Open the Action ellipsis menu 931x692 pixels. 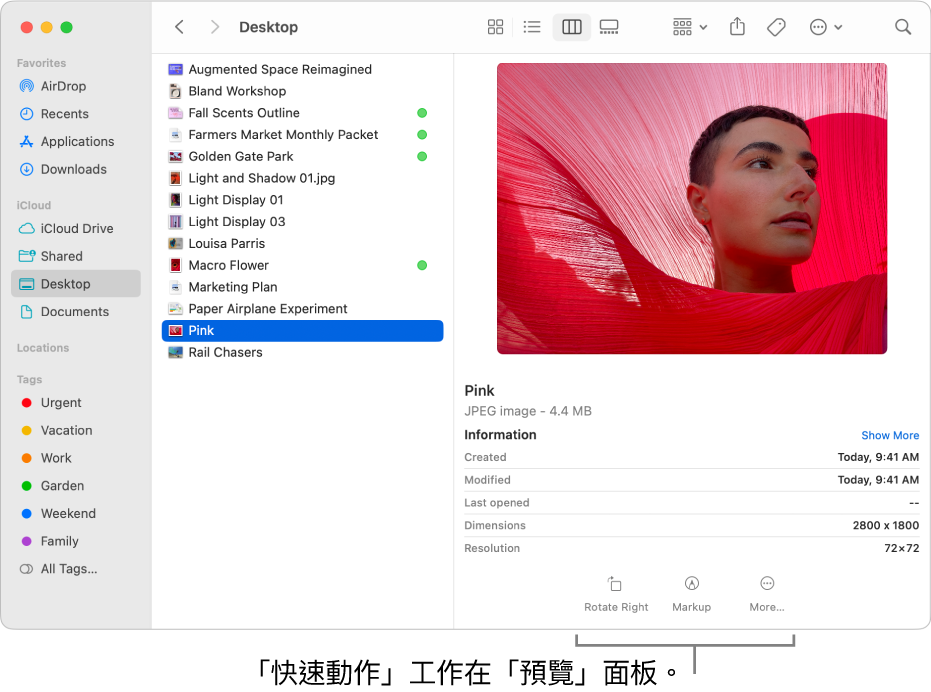(826, 27)
